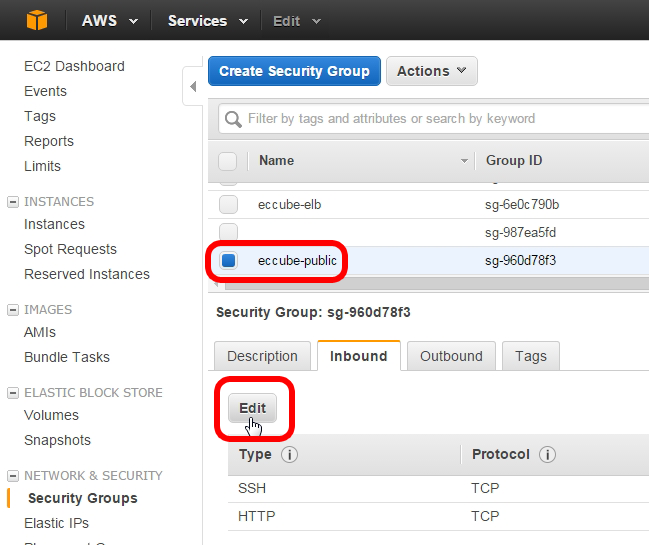Image resolution: width=649 pixels, height=545 pixels.
Task: Open the Services dropdown menu
Action: (208, 21)
